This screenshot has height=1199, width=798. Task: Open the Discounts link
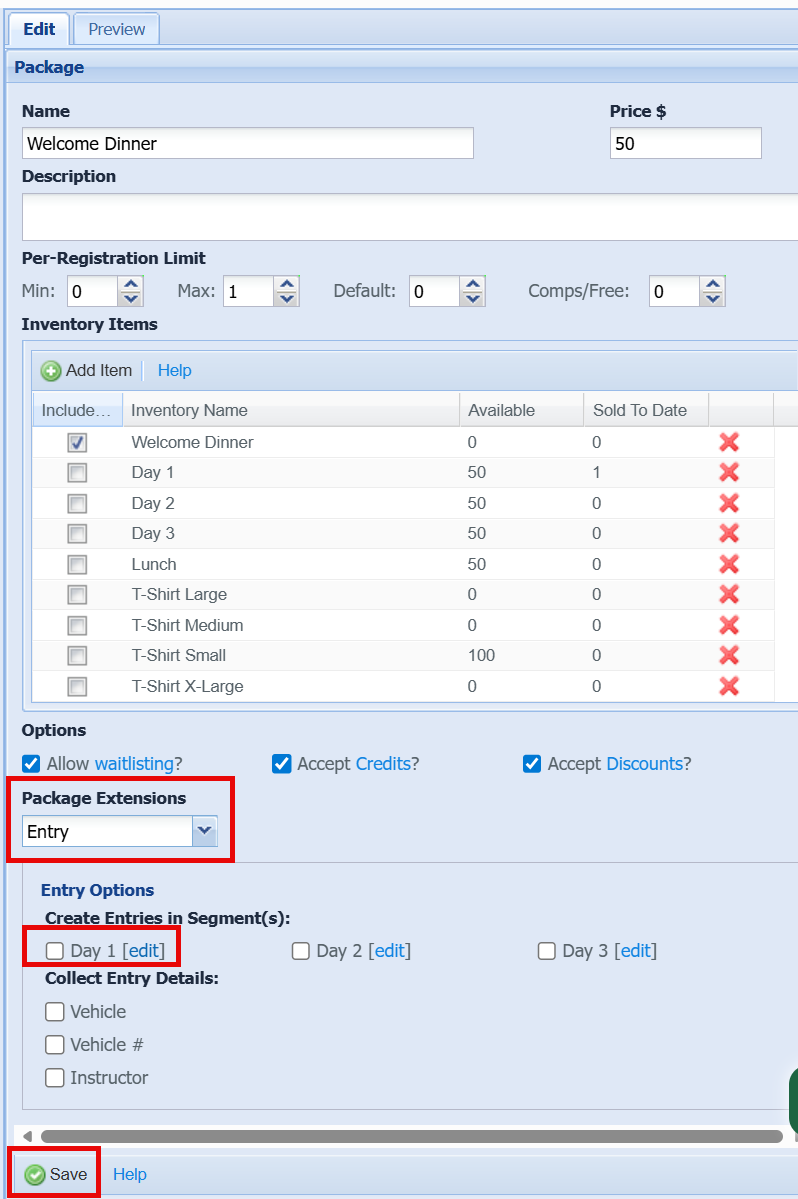click(644, 764)
